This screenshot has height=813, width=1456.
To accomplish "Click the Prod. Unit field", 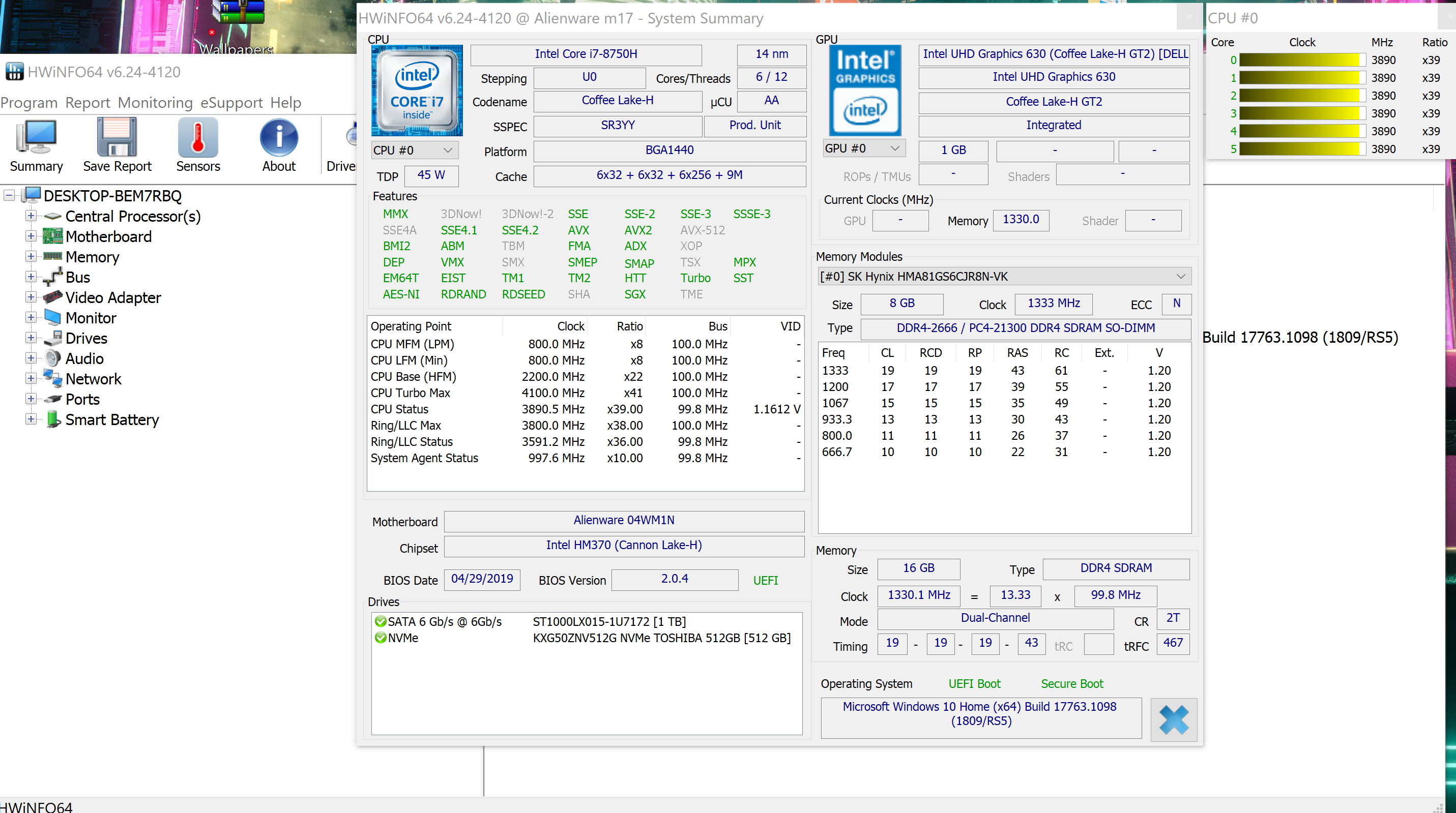I will click(x=755, y=126).
